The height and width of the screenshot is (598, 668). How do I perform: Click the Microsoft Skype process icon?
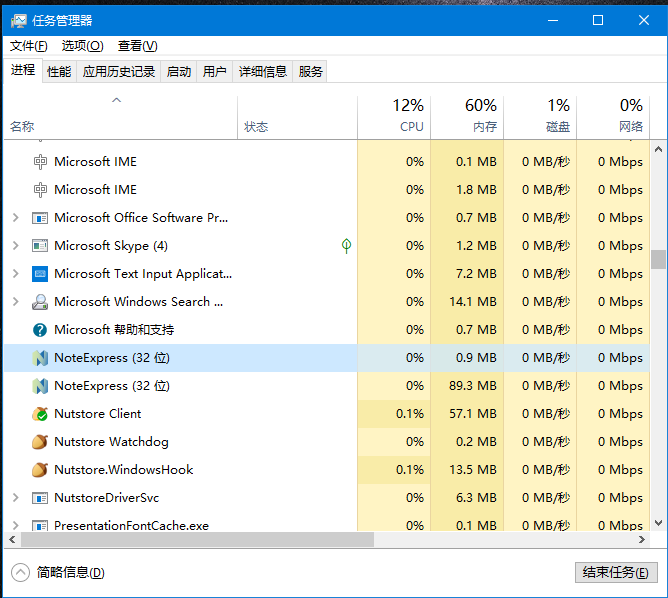40,246
